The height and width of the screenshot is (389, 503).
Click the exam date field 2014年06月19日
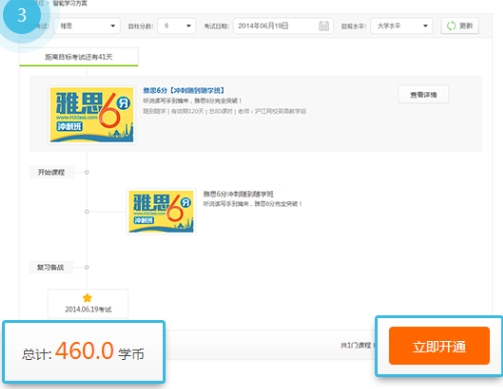(x=283, y=26)
